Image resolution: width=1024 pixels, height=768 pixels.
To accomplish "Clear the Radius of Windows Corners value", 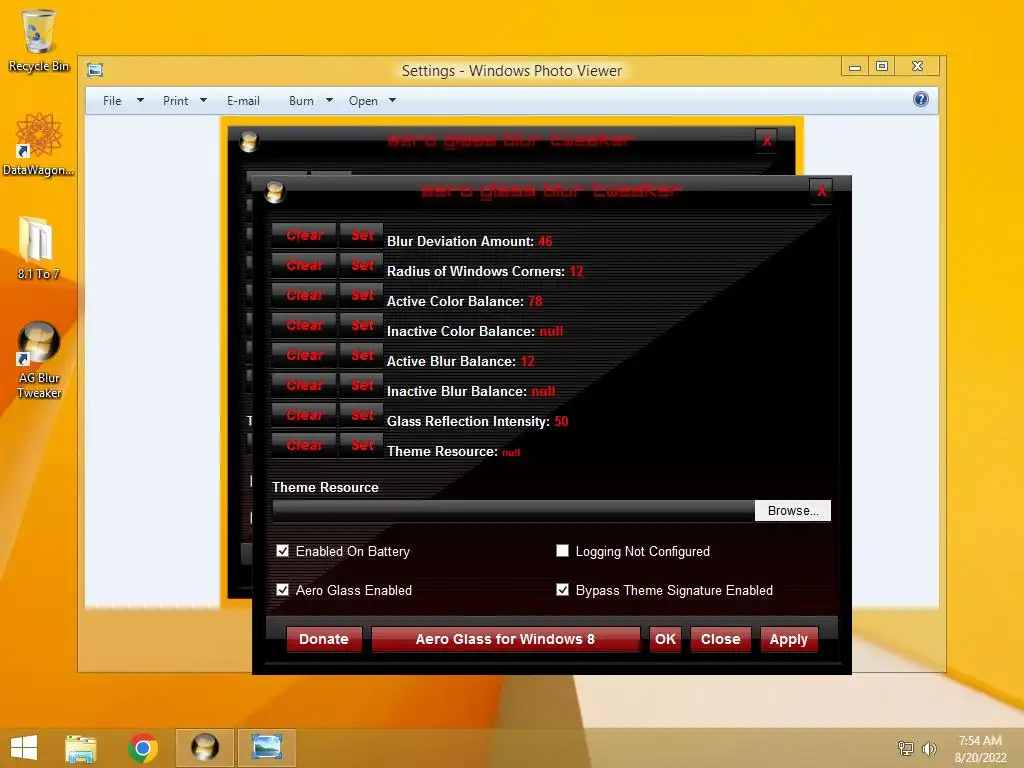I will (x=304, y=265).
